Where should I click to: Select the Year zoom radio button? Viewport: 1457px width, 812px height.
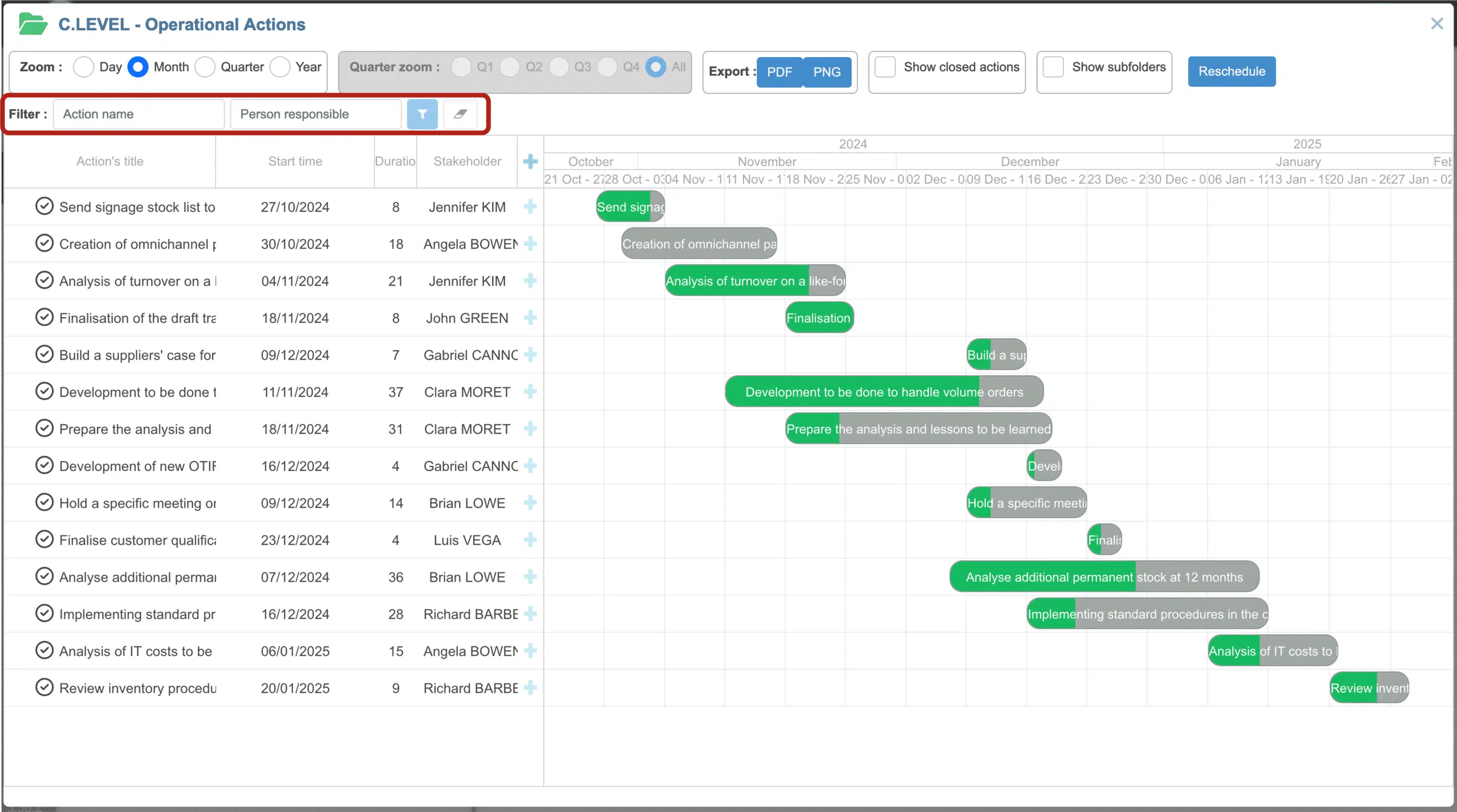coord(280,67)
